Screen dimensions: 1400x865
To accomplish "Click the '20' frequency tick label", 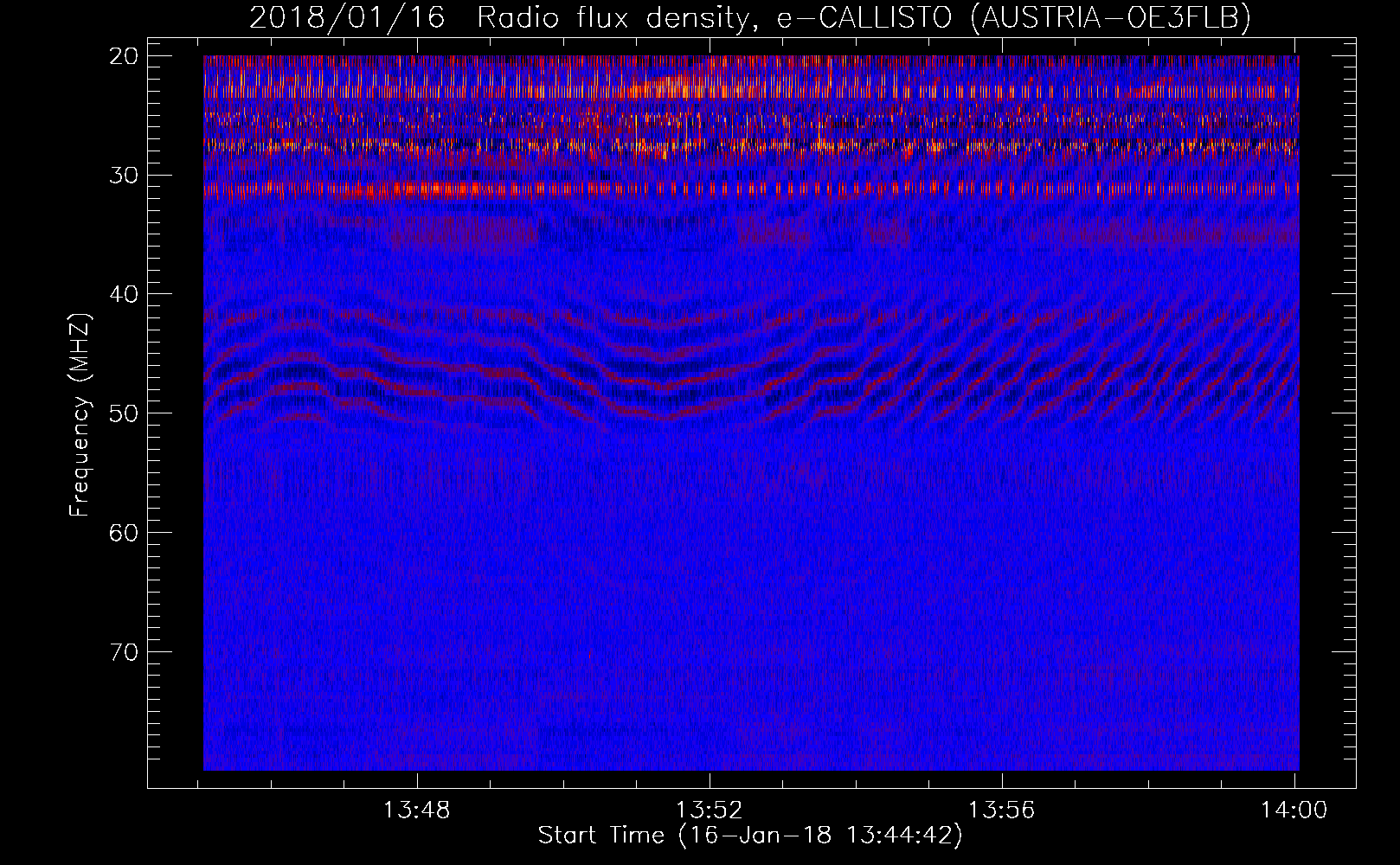I will (124, 56).
